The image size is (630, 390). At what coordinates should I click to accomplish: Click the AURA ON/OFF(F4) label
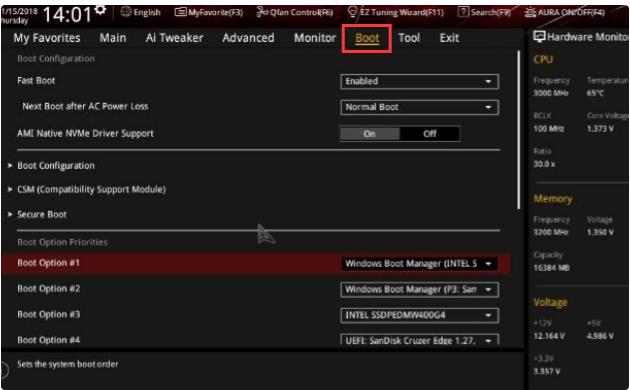pyautogui.click(x=571, y=12)
